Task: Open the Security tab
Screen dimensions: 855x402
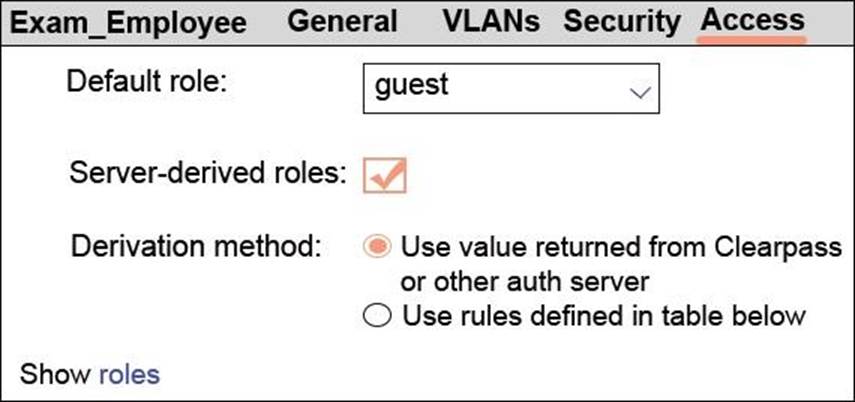Action: click(622, 21)
